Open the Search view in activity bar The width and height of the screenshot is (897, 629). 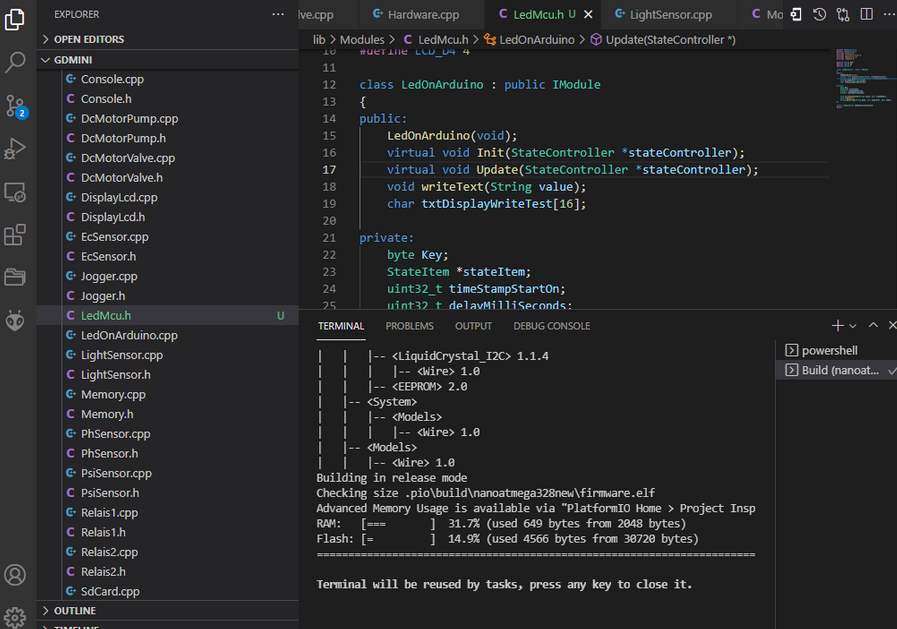(x=15, y=62)
